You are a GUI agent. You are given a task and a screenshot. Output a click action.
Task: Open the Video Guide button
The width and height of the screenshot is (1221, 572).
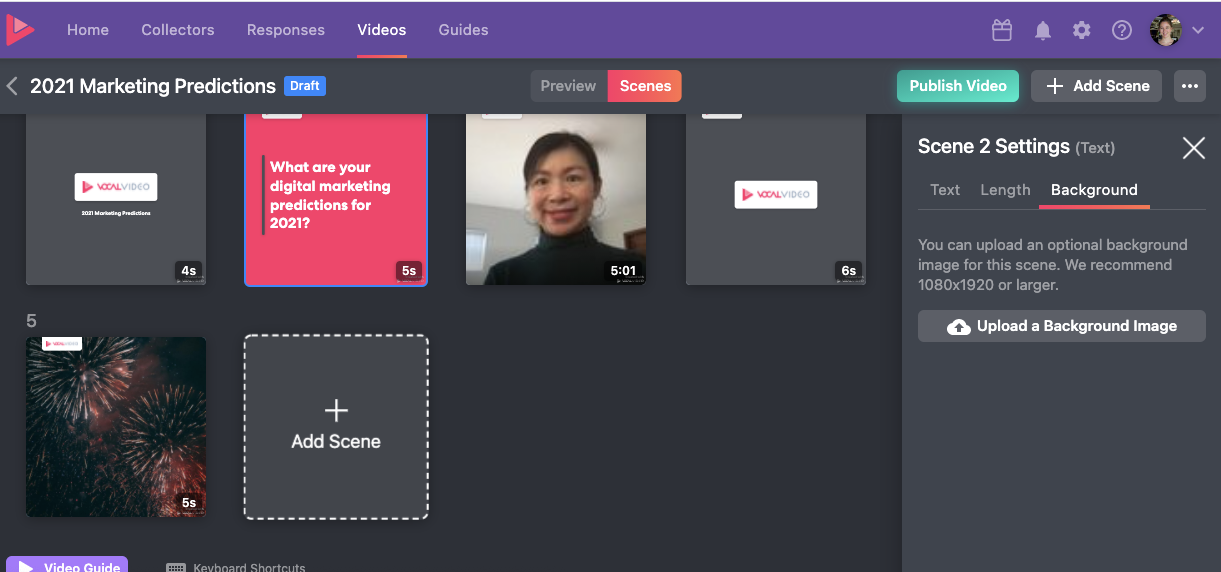click(x=67, y=566)
